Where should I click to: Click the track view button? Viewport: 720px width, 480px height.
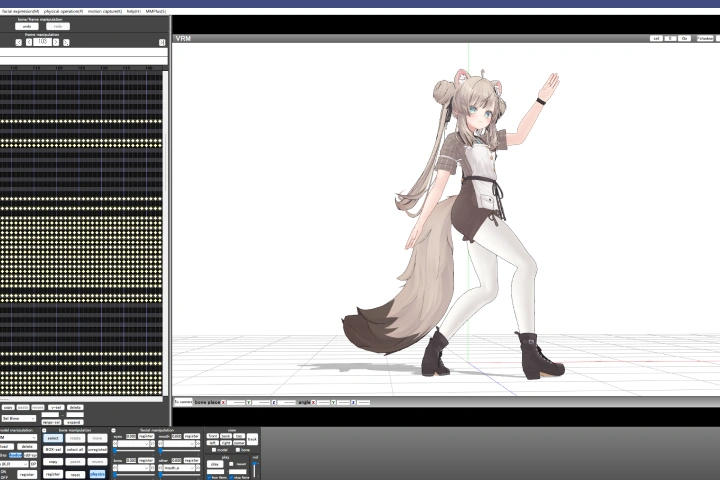click(x=252, y=439)
